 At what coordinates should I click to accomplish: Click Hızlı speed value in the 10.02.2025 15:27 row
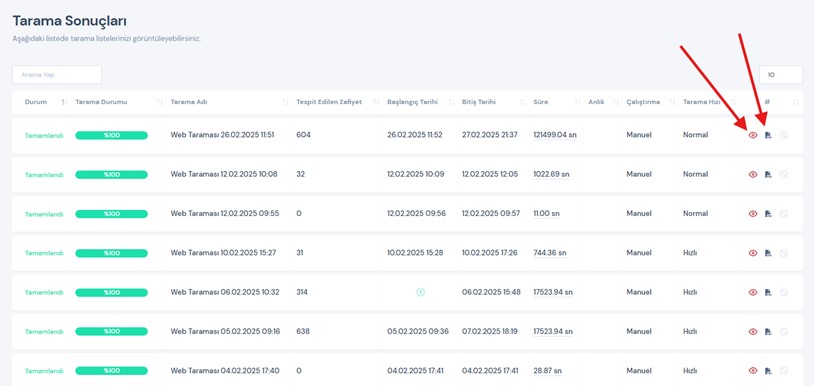(690, 253)
